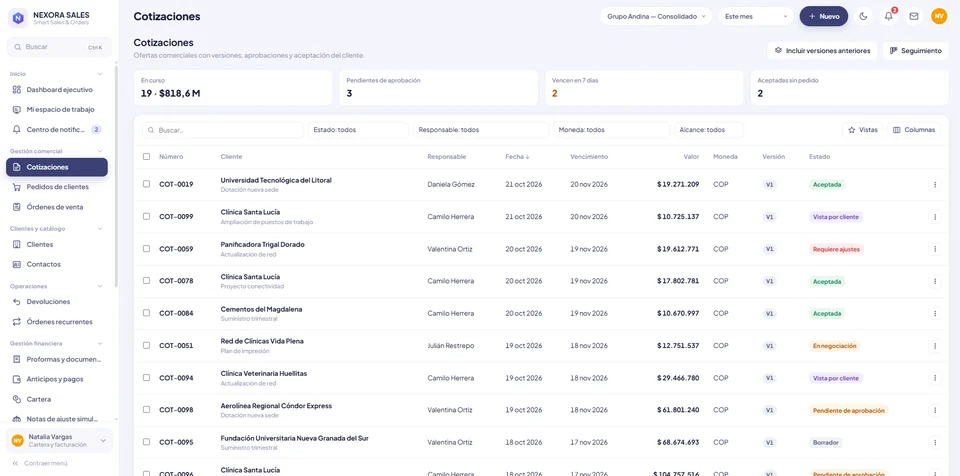
Task: Click the NV user avatar in header
Action: 939,17
